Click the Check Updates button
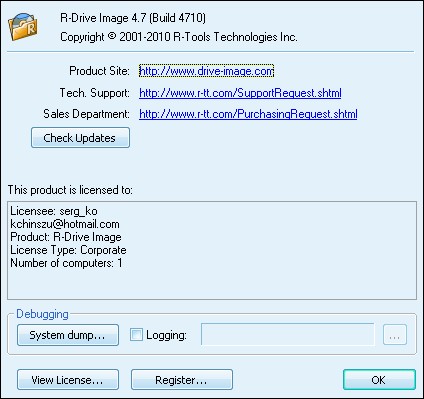The image size is (424, 399). coord(80,138)
